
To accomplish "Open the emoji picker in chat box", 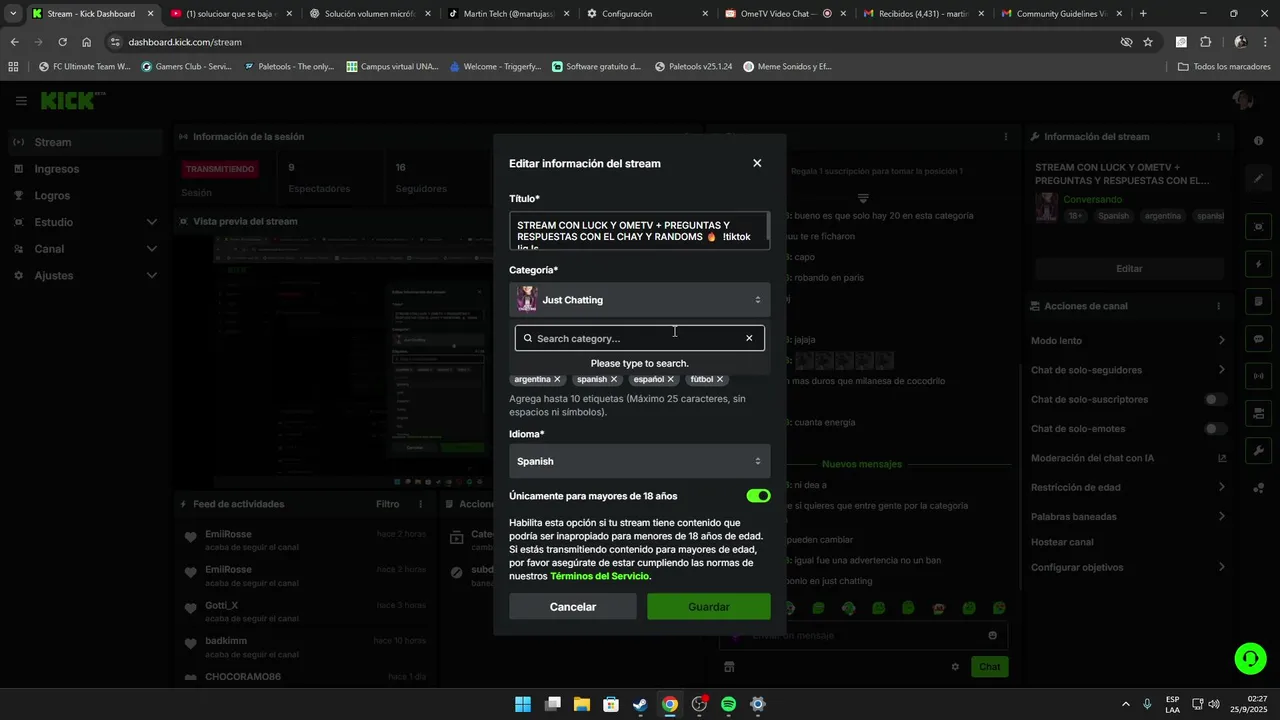I will click(992, 635).
